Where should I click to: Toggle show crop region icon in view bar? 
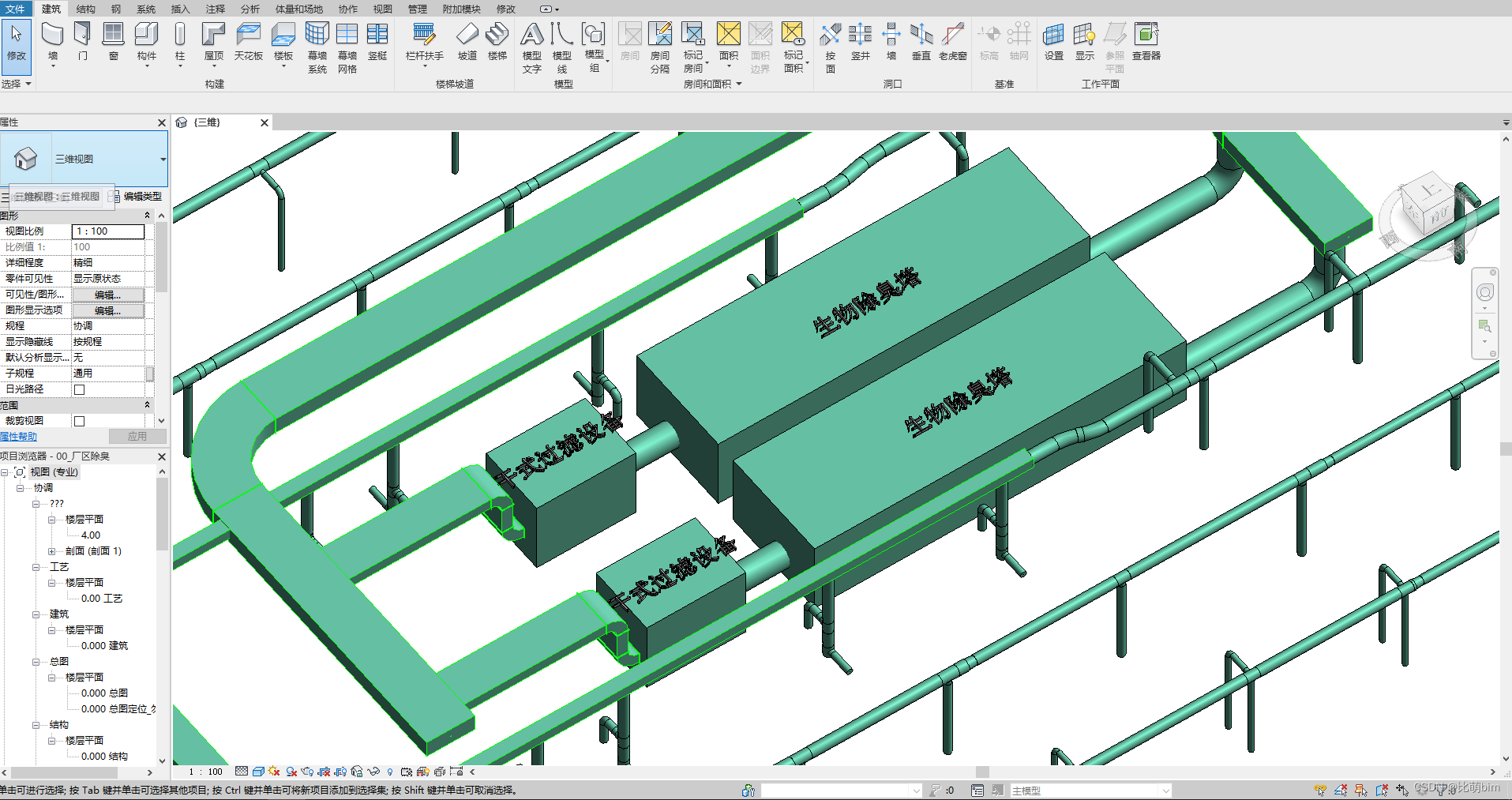340,772
